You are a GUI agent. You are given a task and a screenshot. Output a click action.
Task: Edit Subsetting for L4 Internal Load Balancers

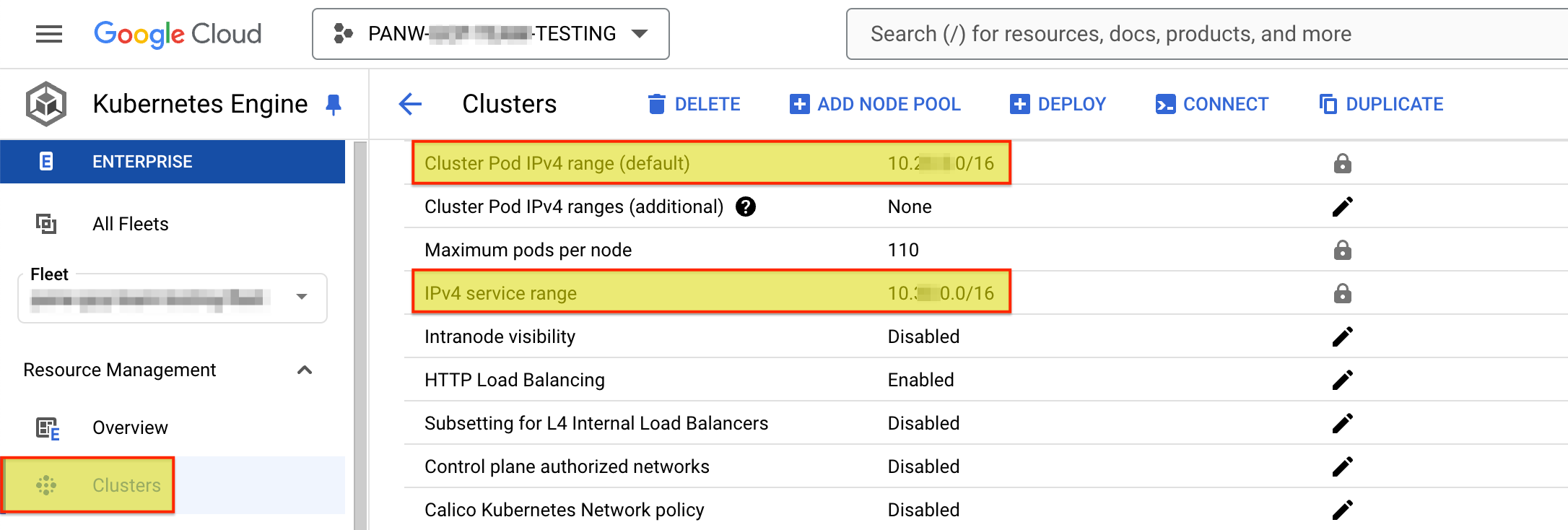1342,423
